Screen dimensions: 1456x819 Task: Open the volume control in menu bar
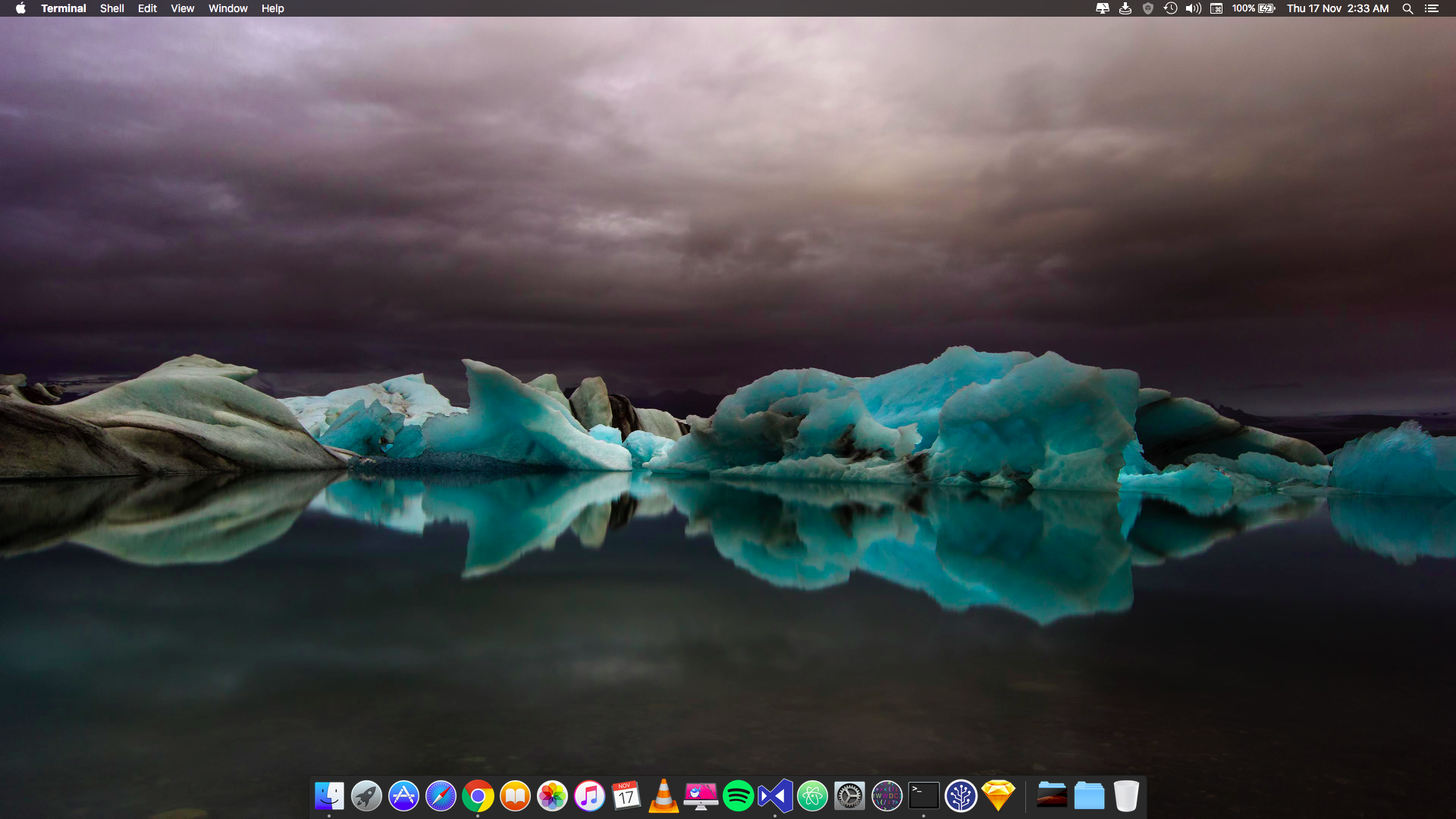click(1193, 8)
